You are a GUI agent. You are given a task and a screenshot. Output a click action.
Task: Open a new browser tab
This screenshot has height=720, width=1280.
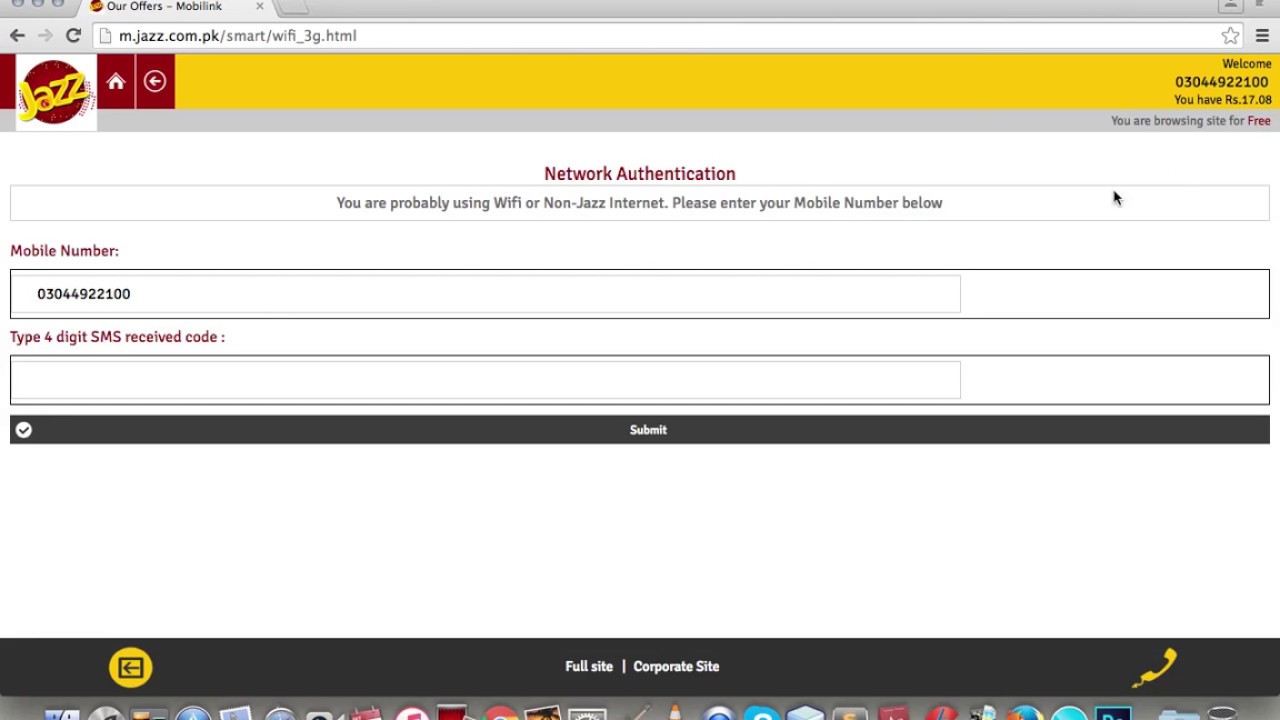click(x=292, y=7)
